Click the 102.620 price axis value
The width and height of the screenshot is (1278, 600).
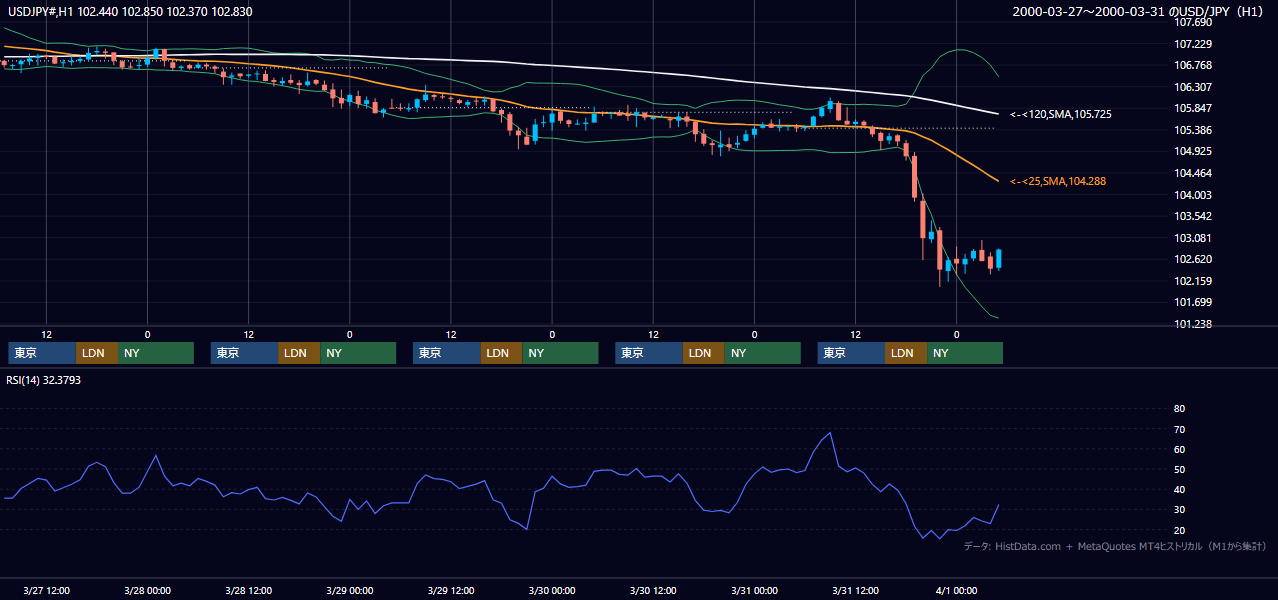click(1191, 259)
